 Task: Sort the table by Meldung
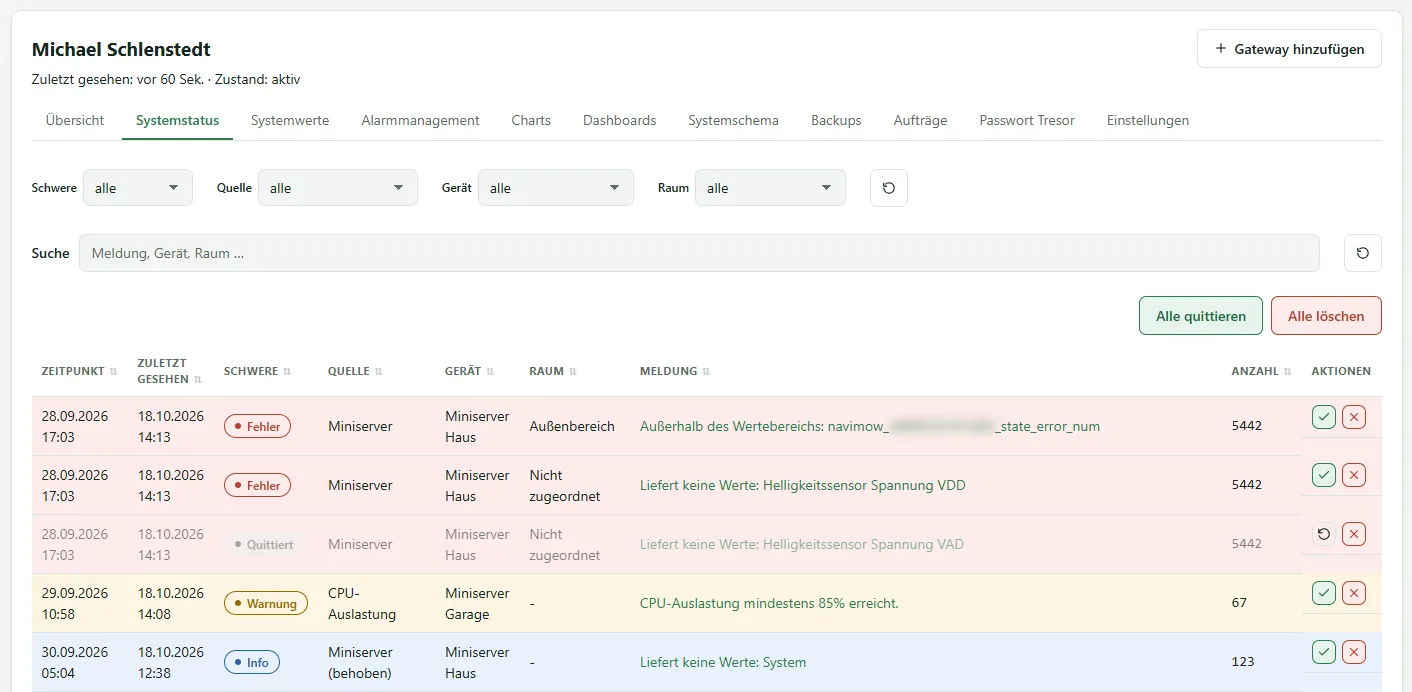675,371
